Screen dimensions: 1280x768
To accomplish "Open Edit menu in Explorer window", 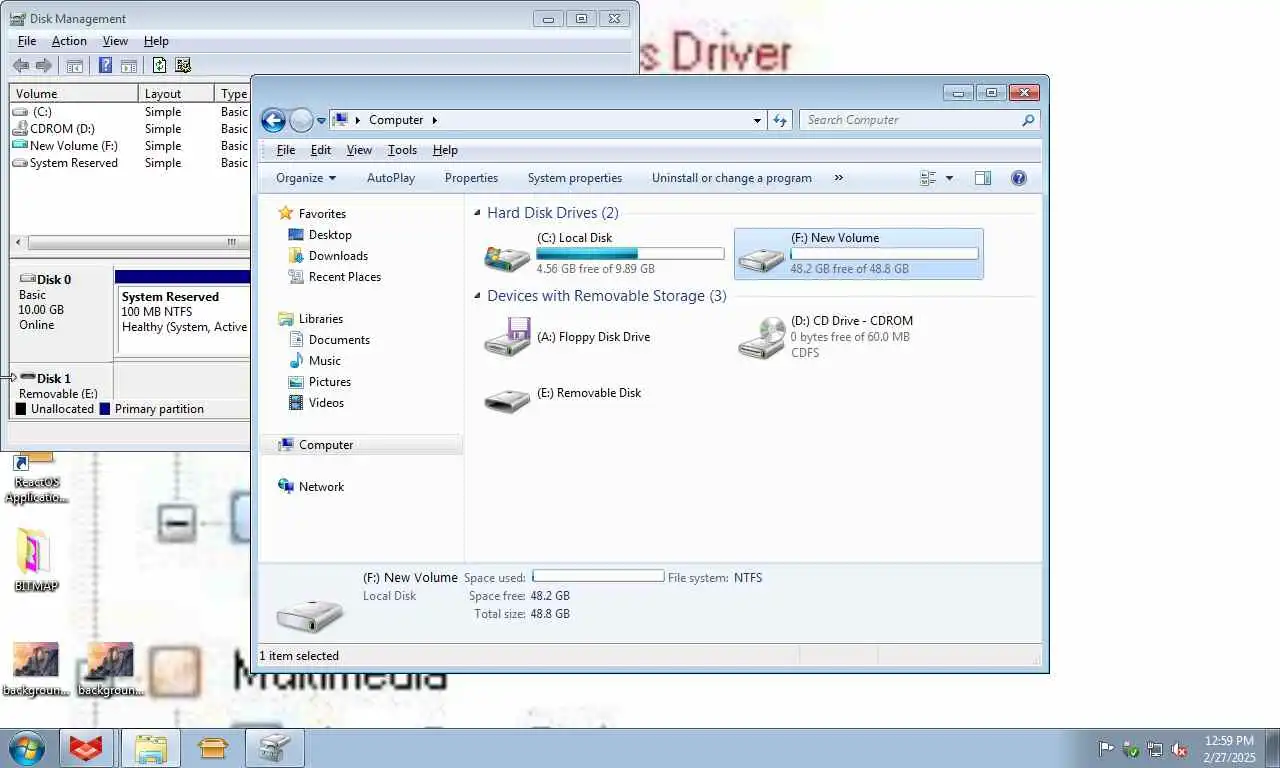I will pos(321,150).
